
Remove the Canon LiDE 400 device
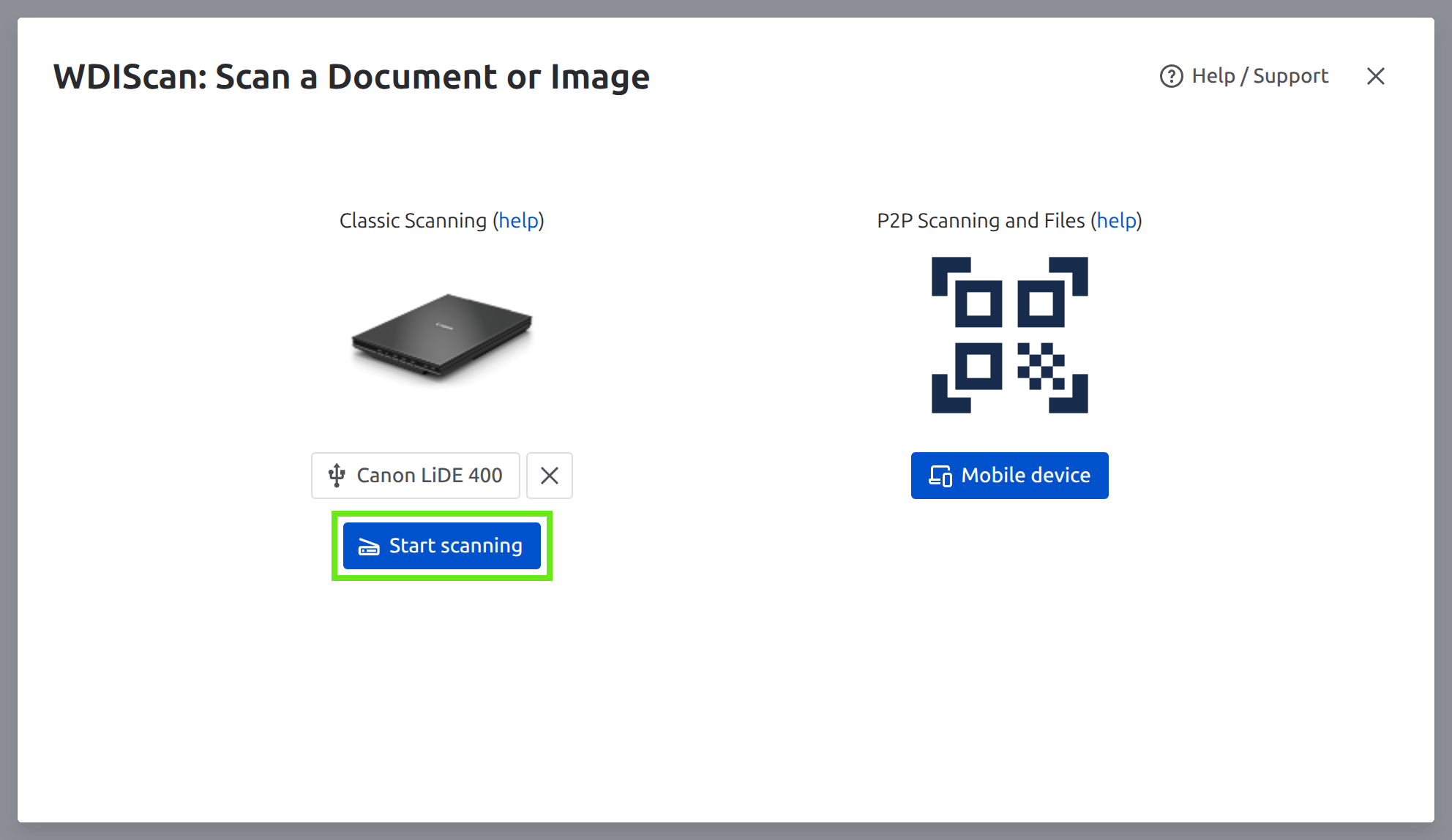[550, 476]
